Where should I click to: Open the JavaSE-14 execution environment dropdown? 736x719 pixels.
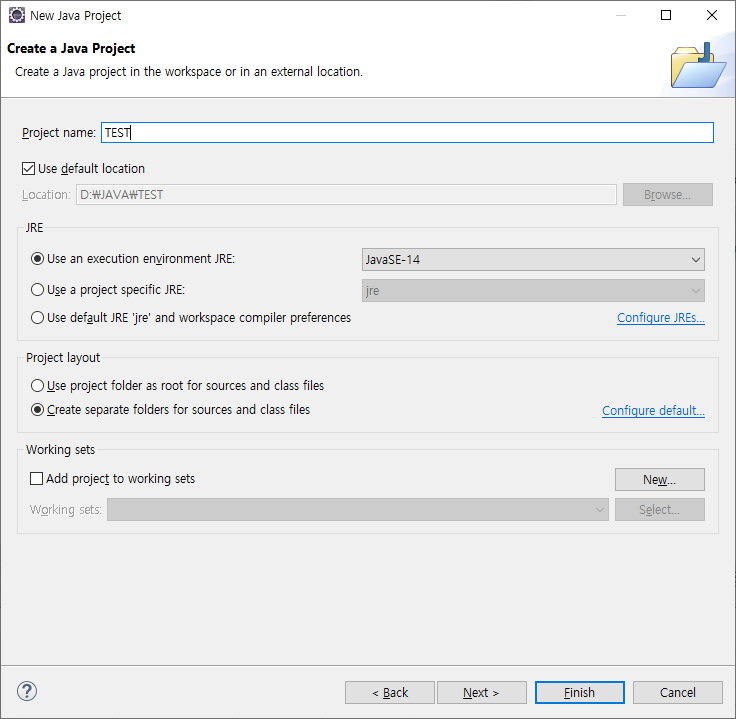click(x=533, y=260)
